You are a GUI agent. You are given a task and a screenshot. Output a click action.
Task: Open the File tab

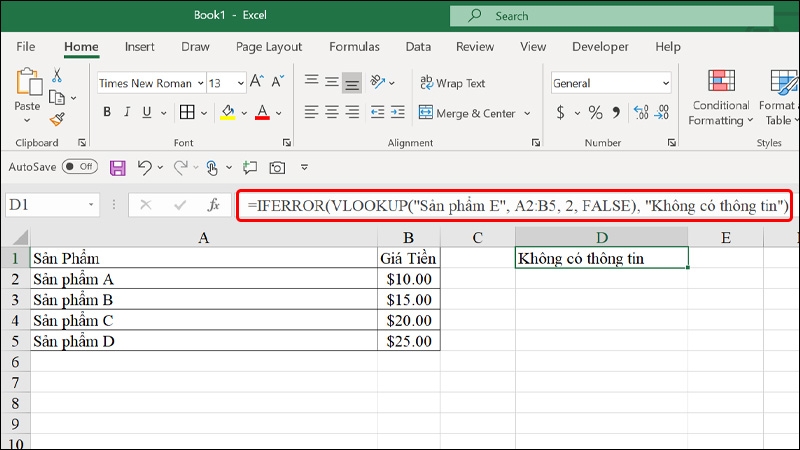[x=26, y=47]
